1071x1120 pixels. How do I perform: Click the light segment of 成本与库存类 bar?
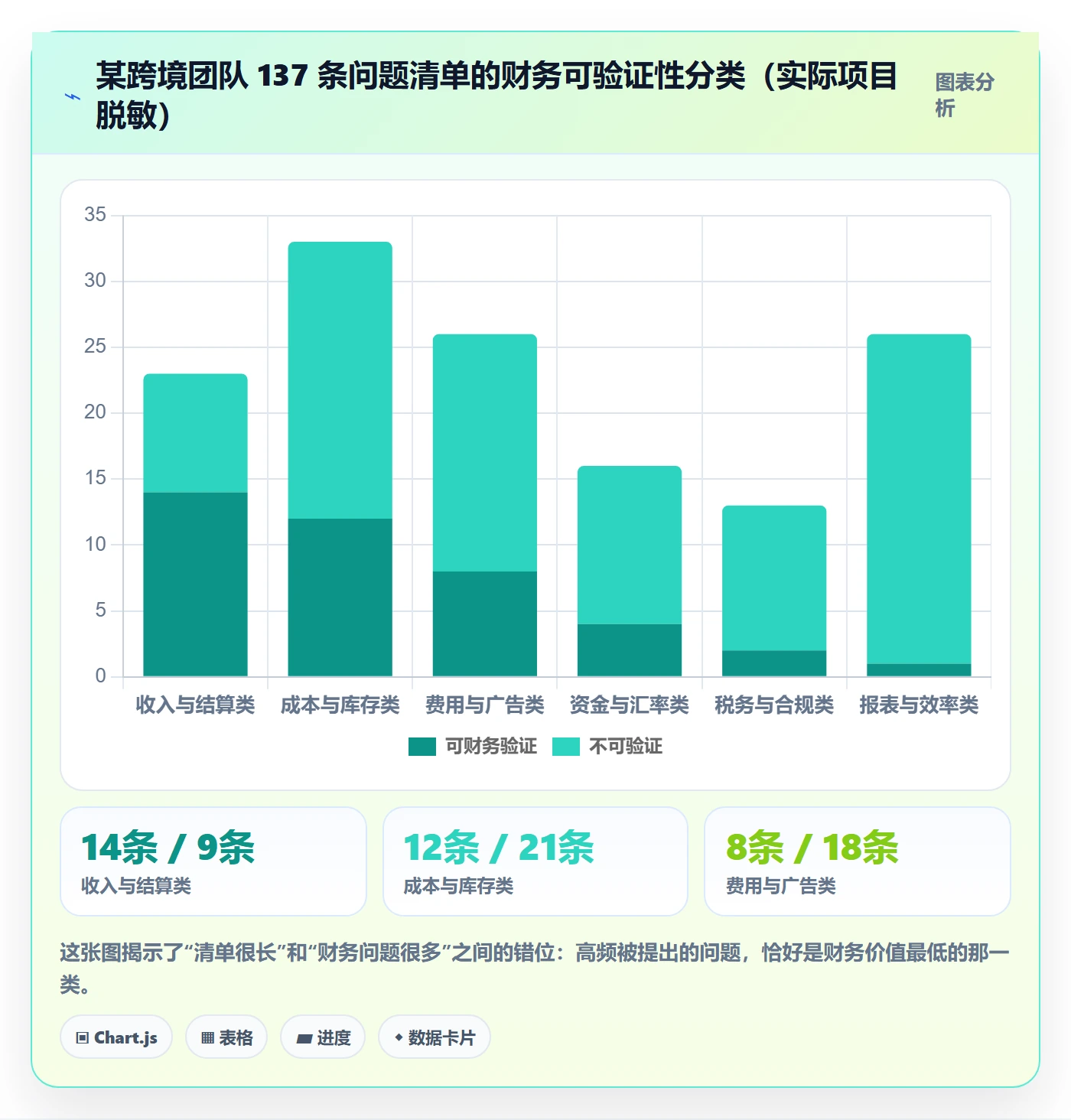pos(340,380)
